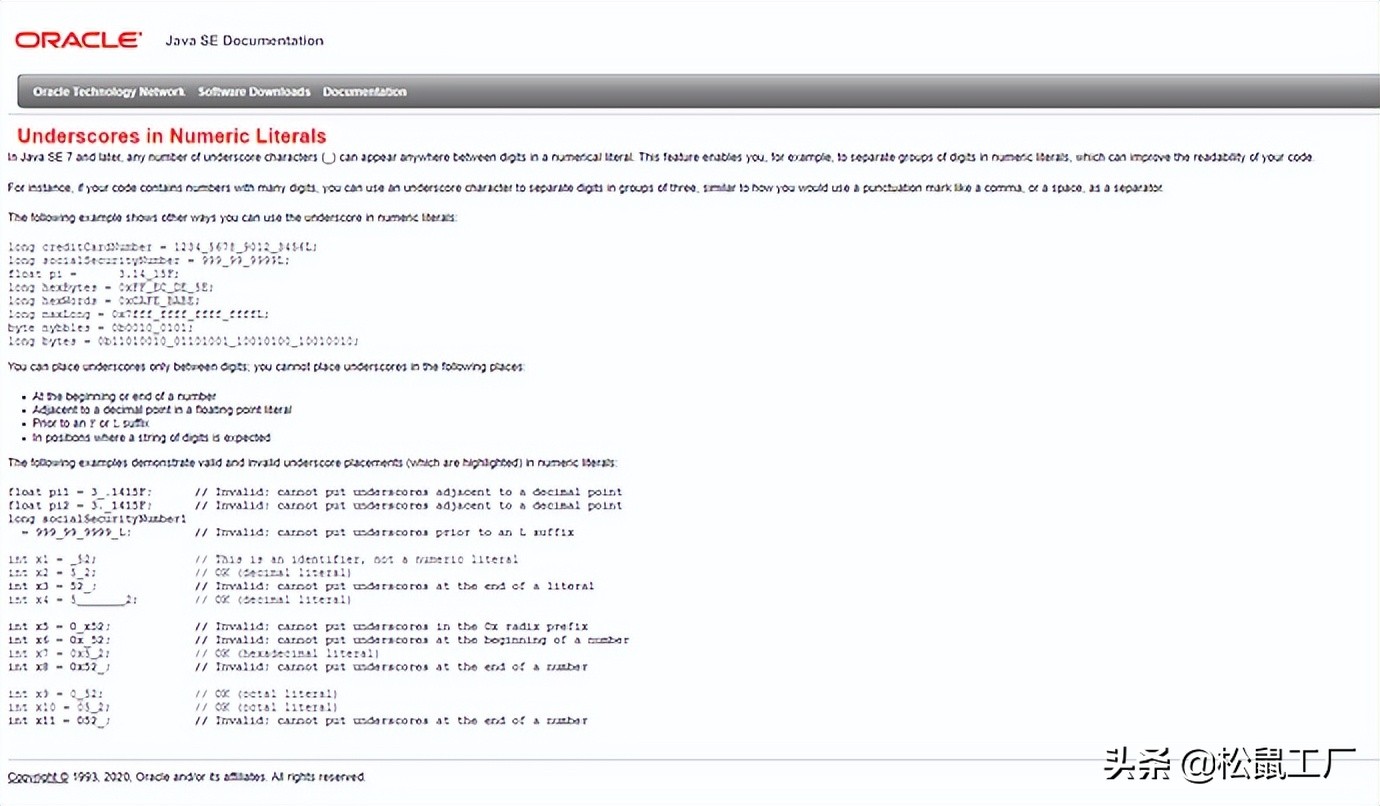Screen dimensions: 1380x806
Task: Click the 'long maxLong' code line
Action: 138,314
